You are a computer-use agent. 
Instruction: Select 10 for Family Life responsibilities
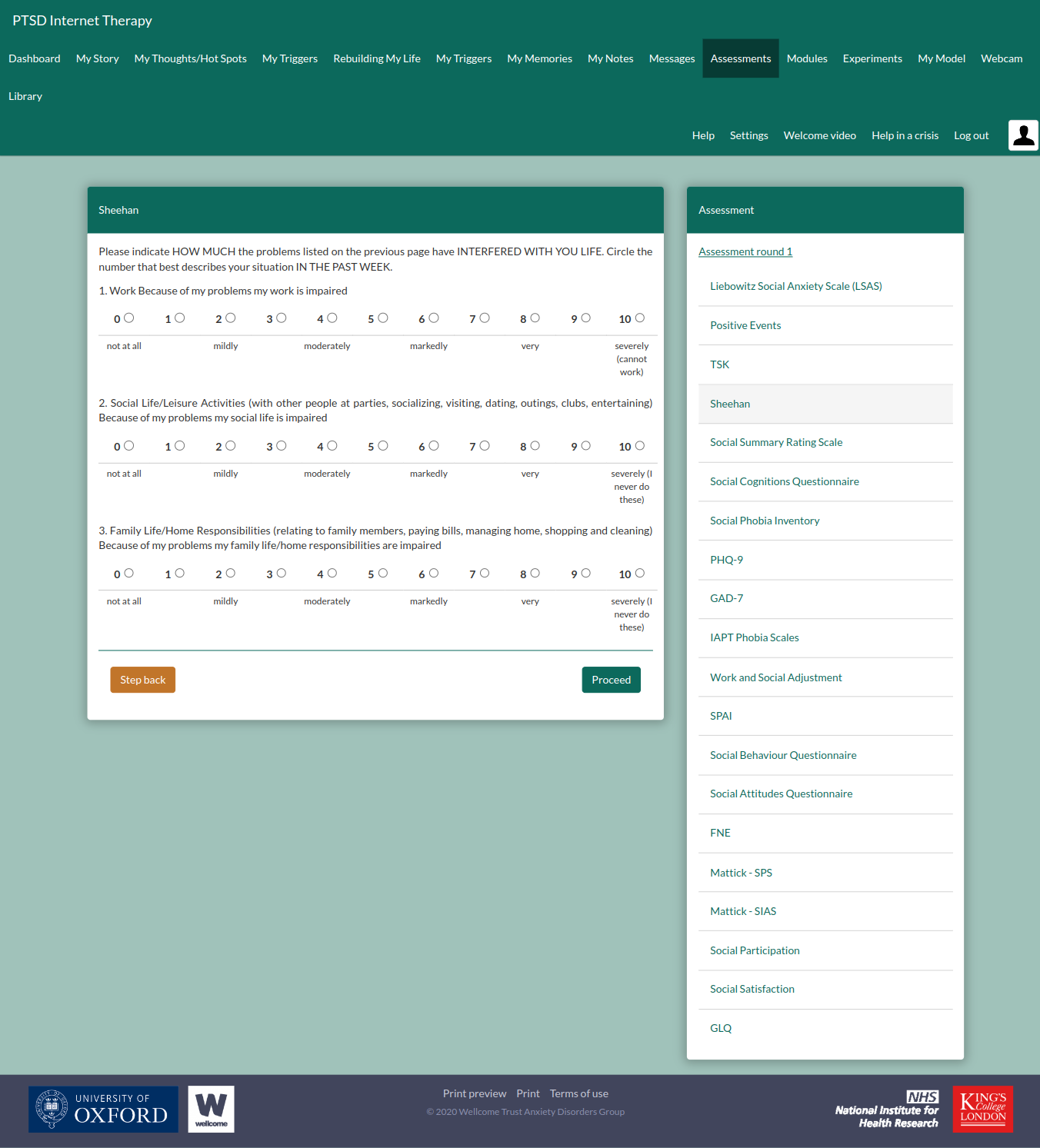point(640,574)
